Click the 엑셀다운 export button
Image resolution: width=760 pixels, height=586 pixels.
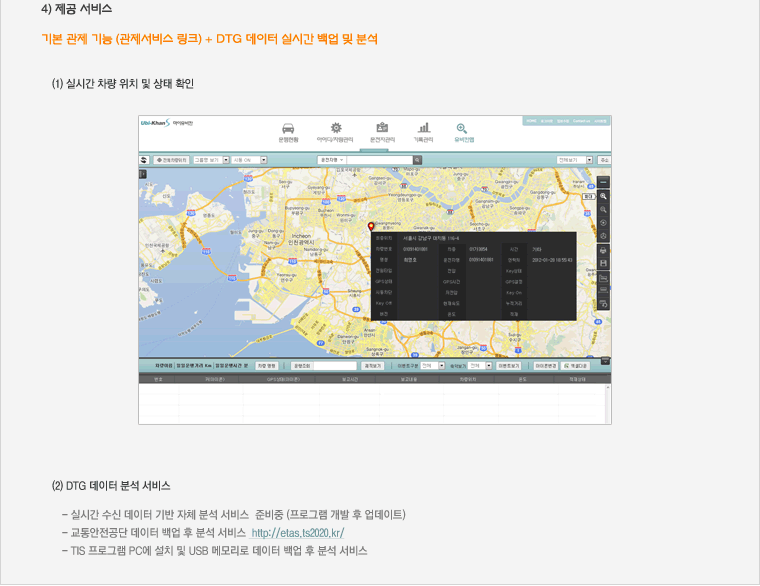575,365
